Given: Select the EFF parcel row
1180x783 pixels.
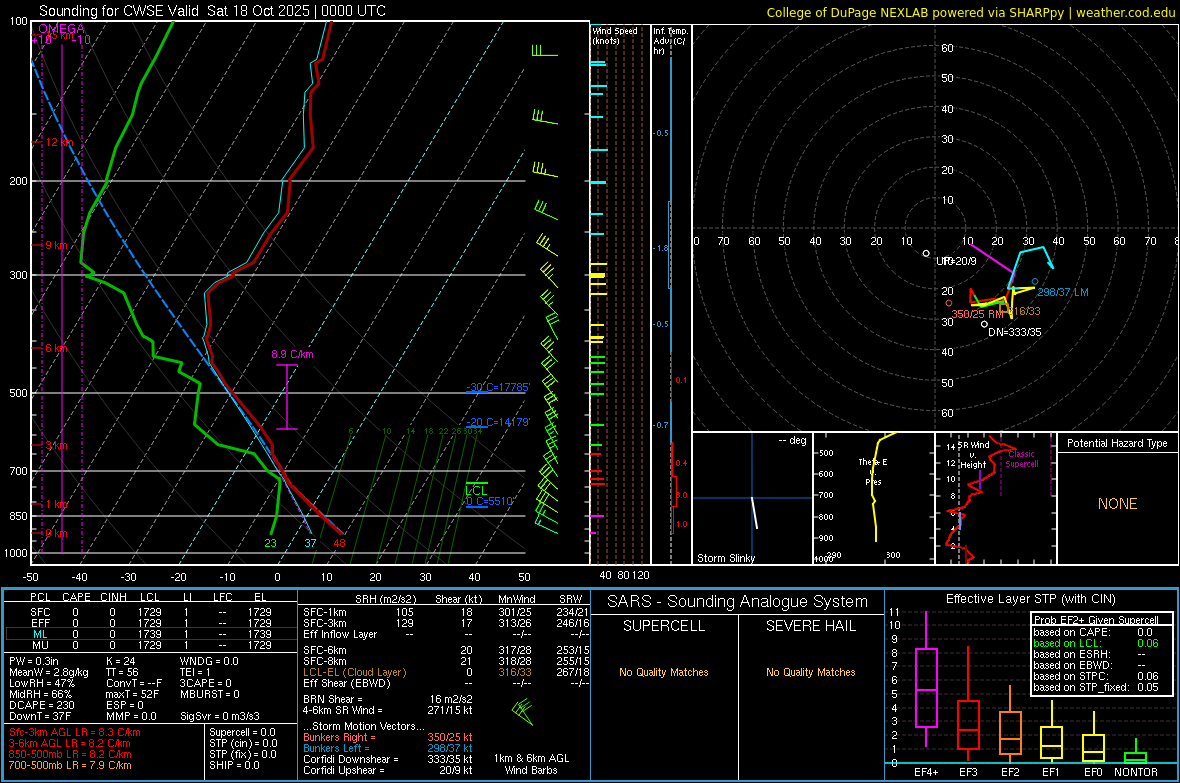Looking at the screenshot, I should [151, 623].
